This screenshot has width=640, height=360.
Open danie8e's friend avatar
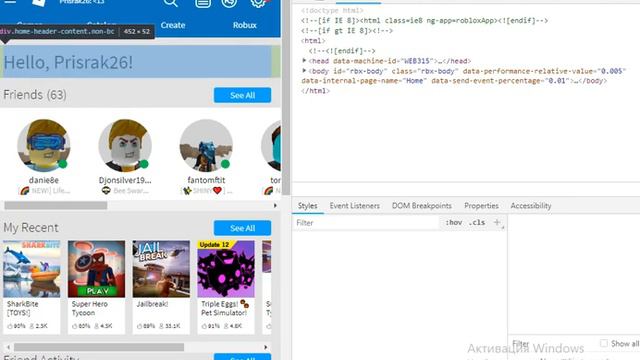click(x=44, y=146)
